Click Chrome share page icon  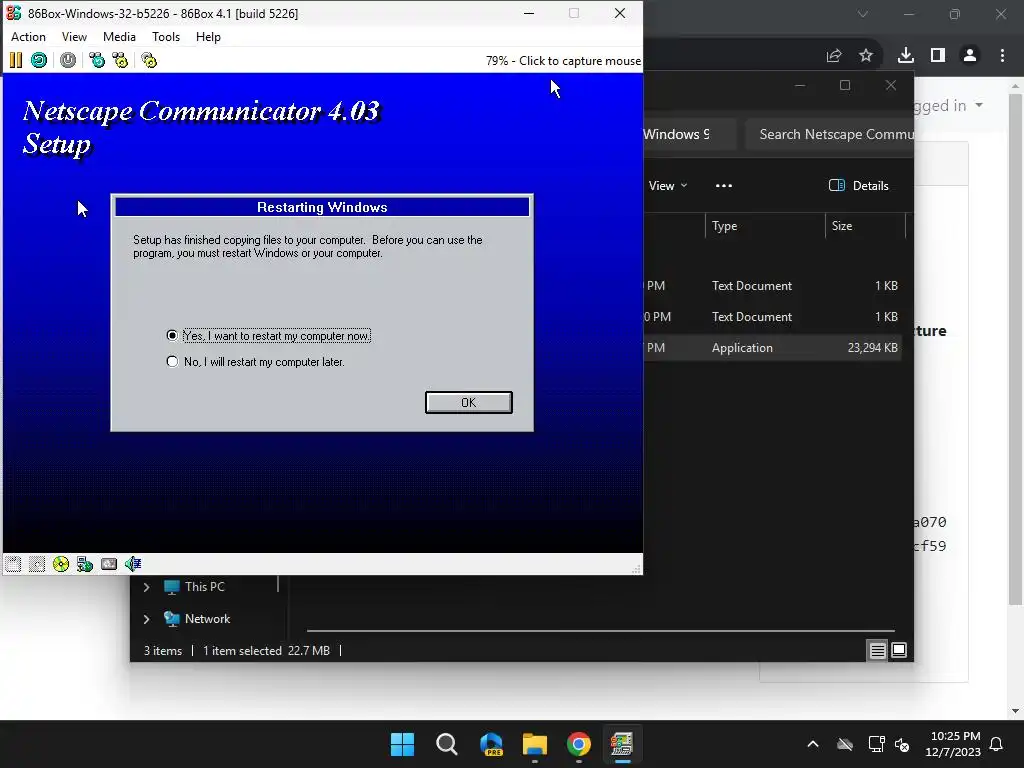tap(834, 56)
